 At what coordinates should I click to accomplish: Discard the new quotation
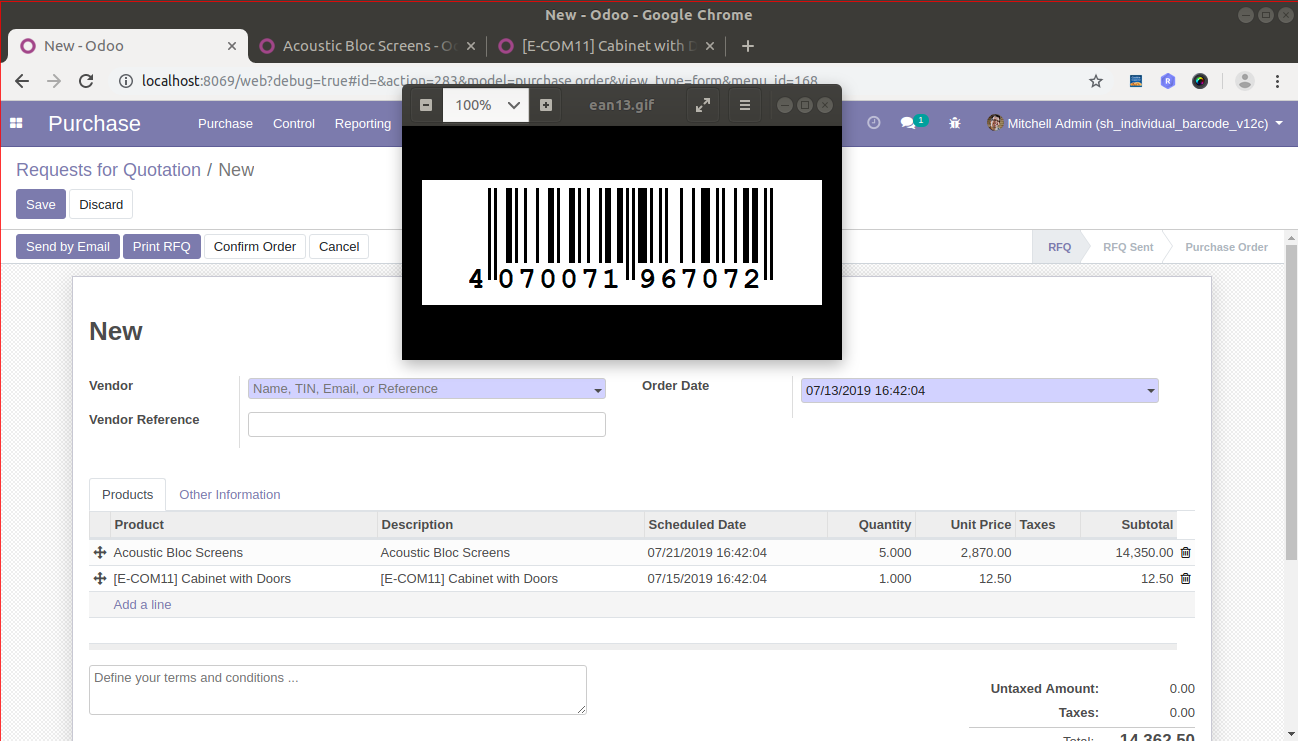(x=101, y=204)
